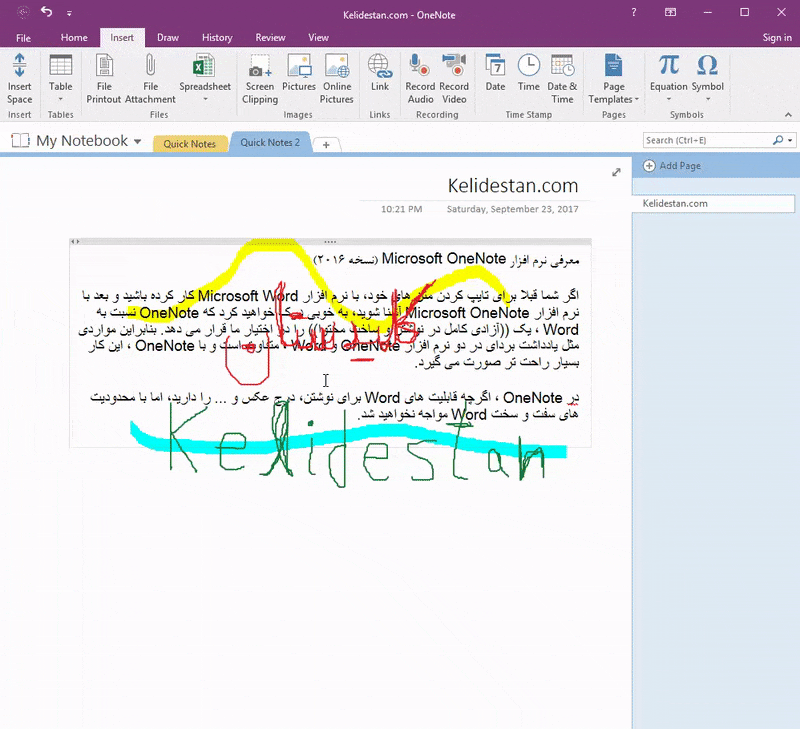The width and height of the screenshot is (800, 729).
Task: Click the search magnifier icon
Action: point(778,140)
